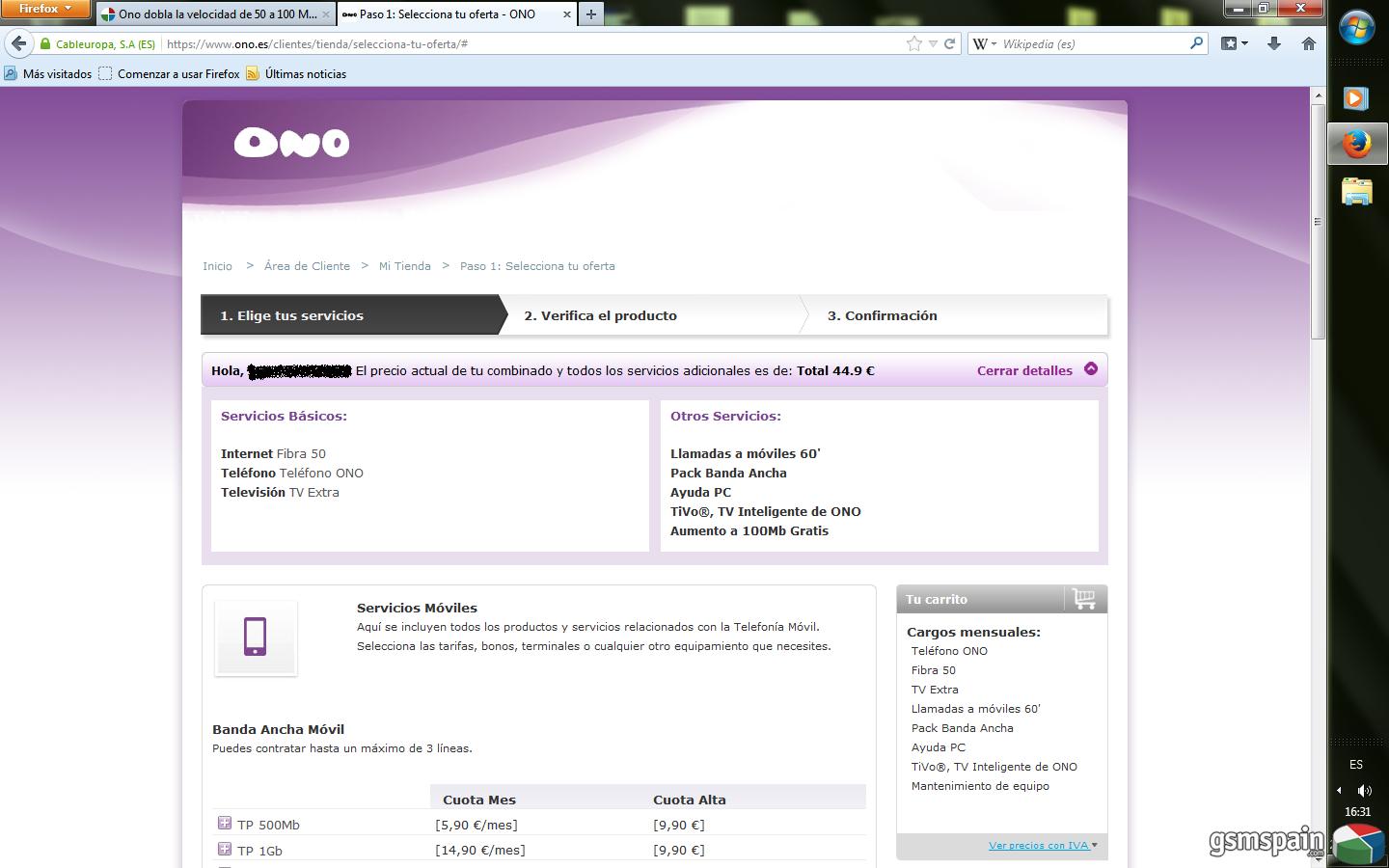1389x868 pixels.
Task: Show hidden tray icons arrow
Action: coord(1339,791)
